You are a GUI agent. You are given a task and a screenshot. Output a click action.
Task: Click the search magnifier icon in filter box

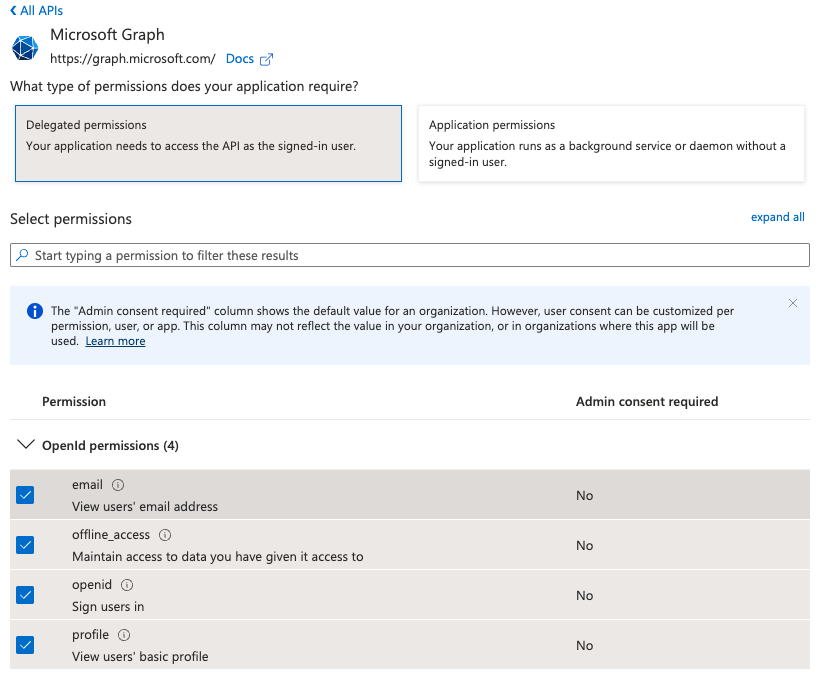tap(22, 255)
